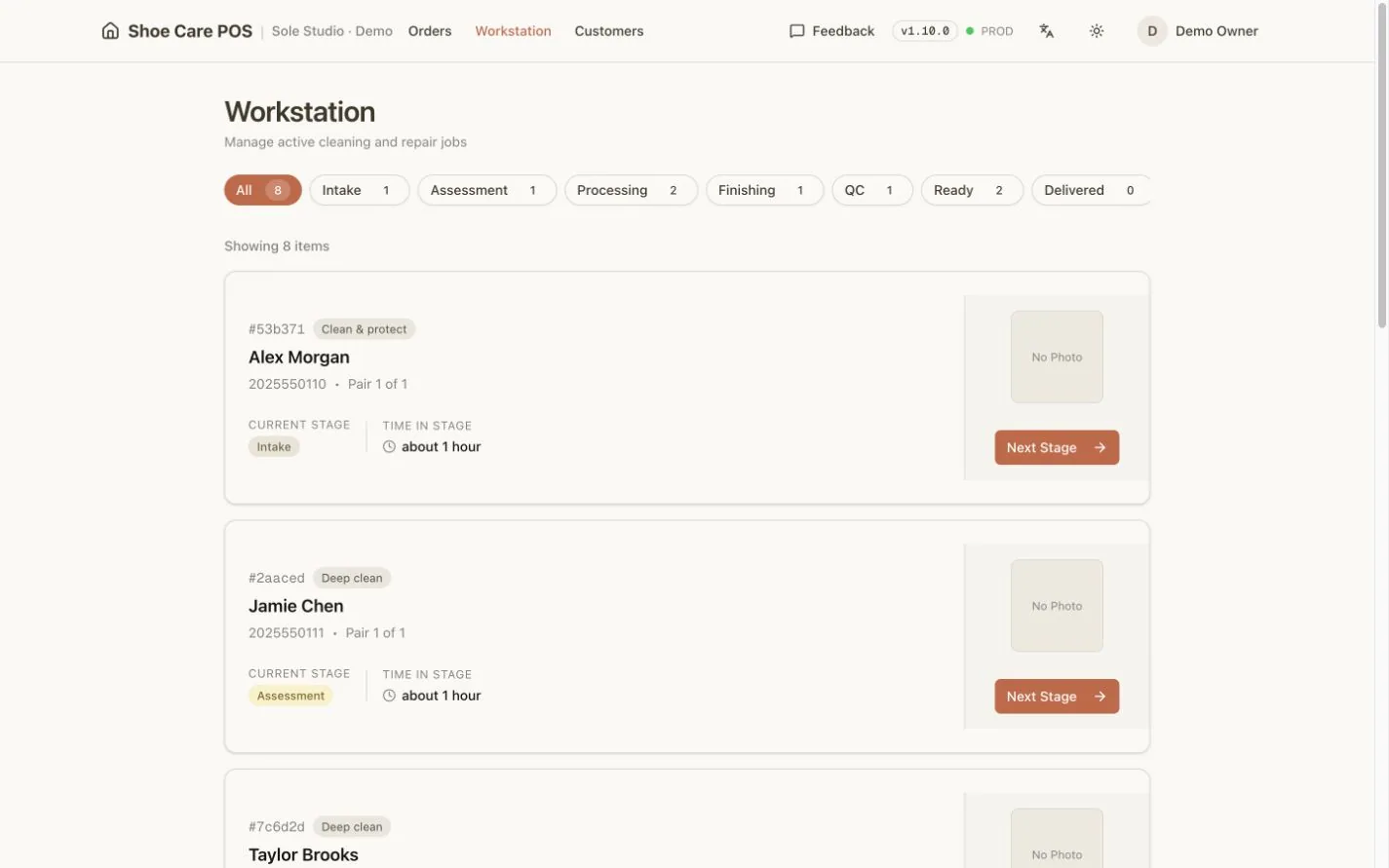Click order ID #7c6d2d

[x=277, y=826]
